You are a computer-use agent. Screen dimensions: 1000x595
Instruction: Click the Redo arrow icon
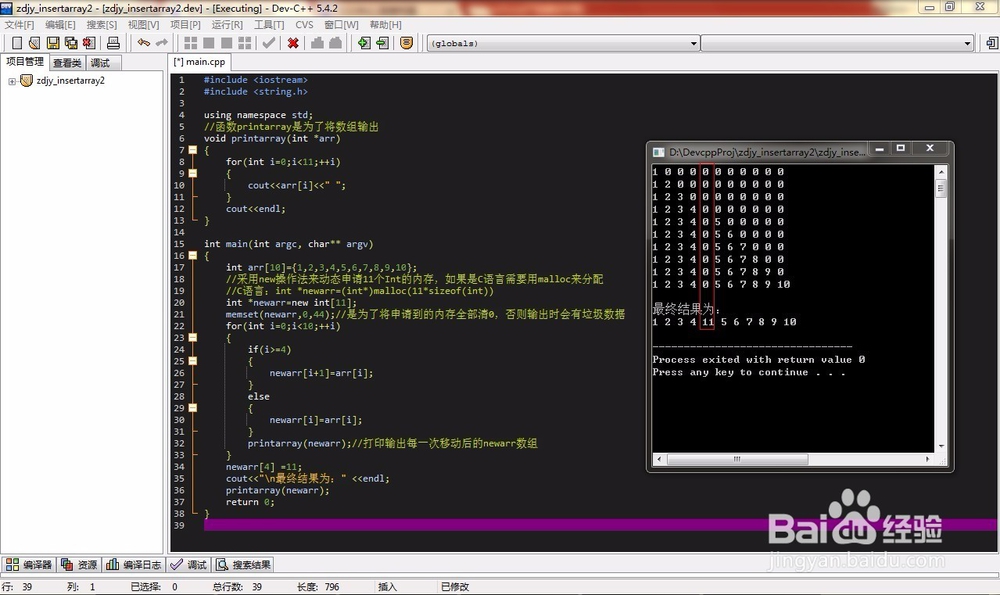[161, 43]
